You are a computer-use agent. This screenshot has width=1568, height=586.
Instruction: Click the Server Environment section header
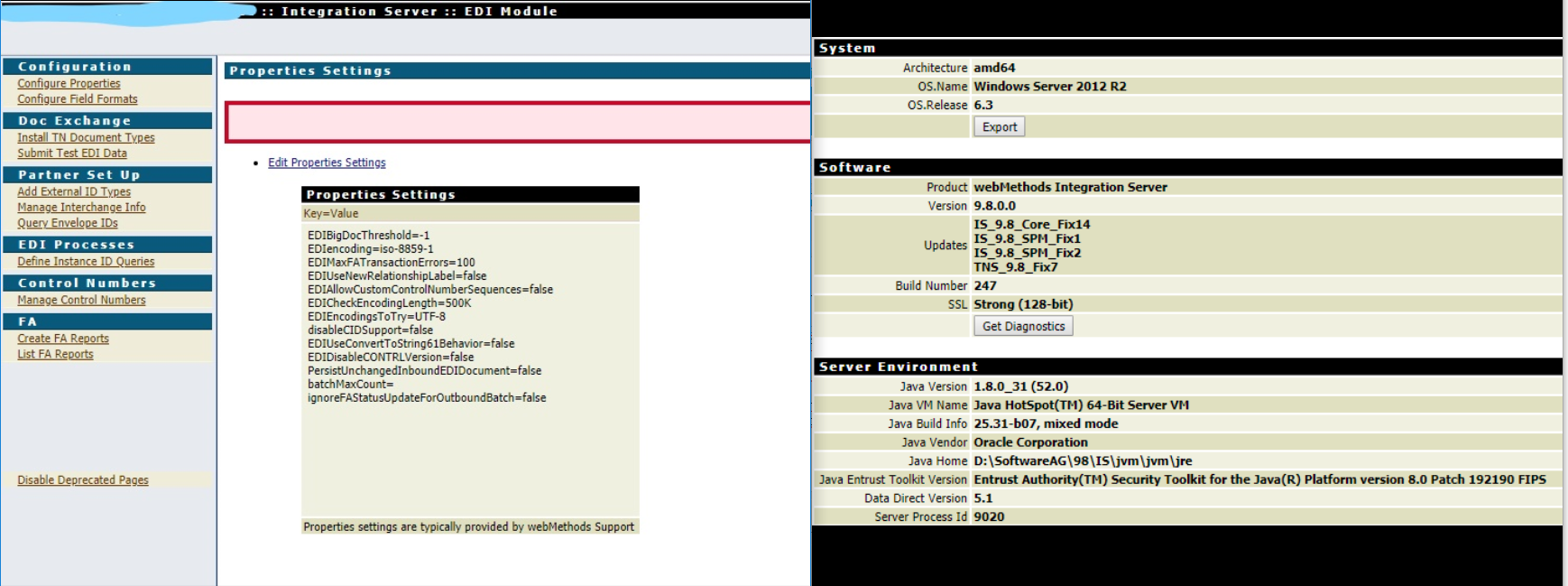click(x=1187, y=367)
